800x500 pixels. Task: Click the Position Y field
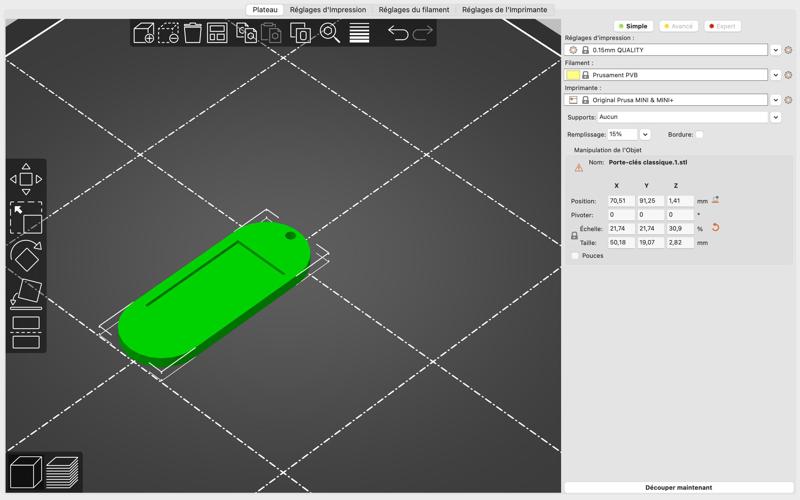pos(651,201)
